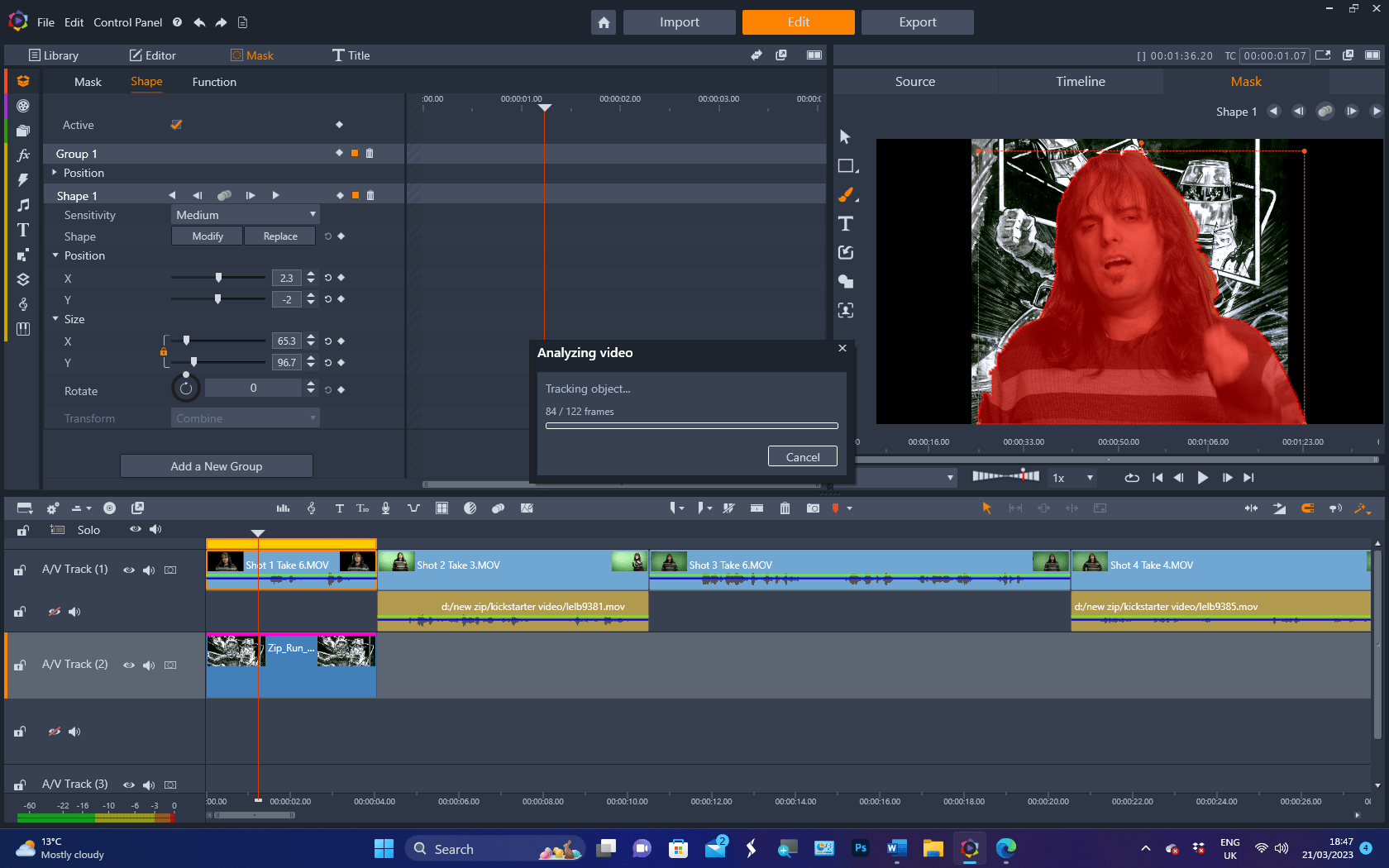Open the audio mixer levels tool
Viewport: 1389px width, 868px height.
coord(284,508)
